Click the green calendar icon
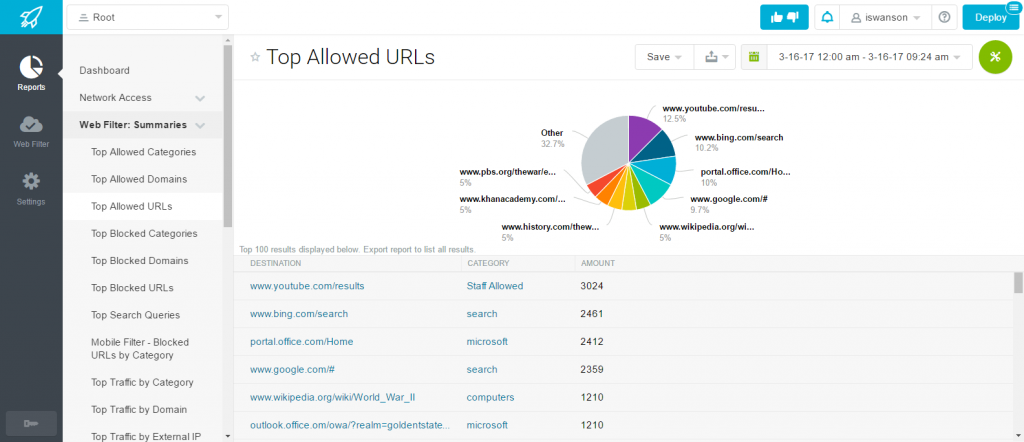This screenshot has height=442, width=1024. (754, 57)
